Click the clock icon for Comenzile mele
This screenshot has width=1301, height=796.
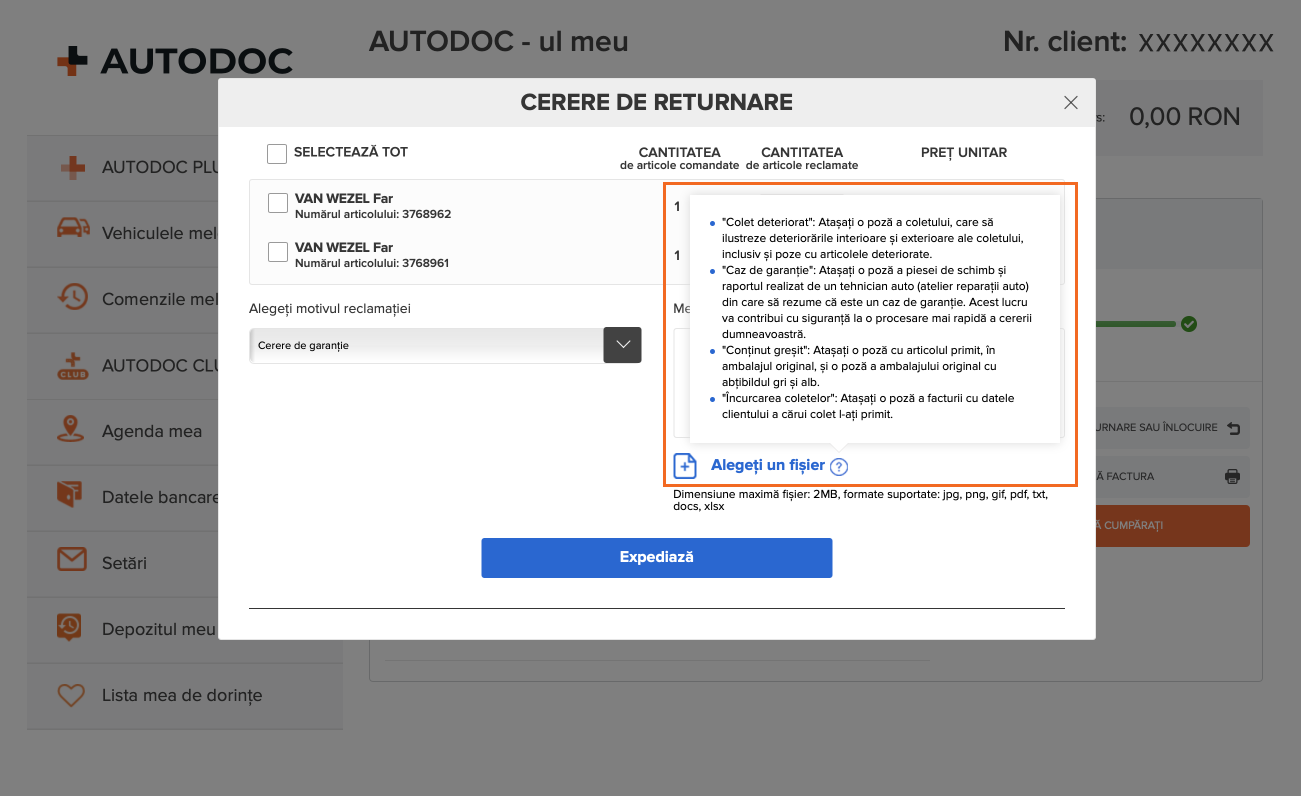(72, 298)
